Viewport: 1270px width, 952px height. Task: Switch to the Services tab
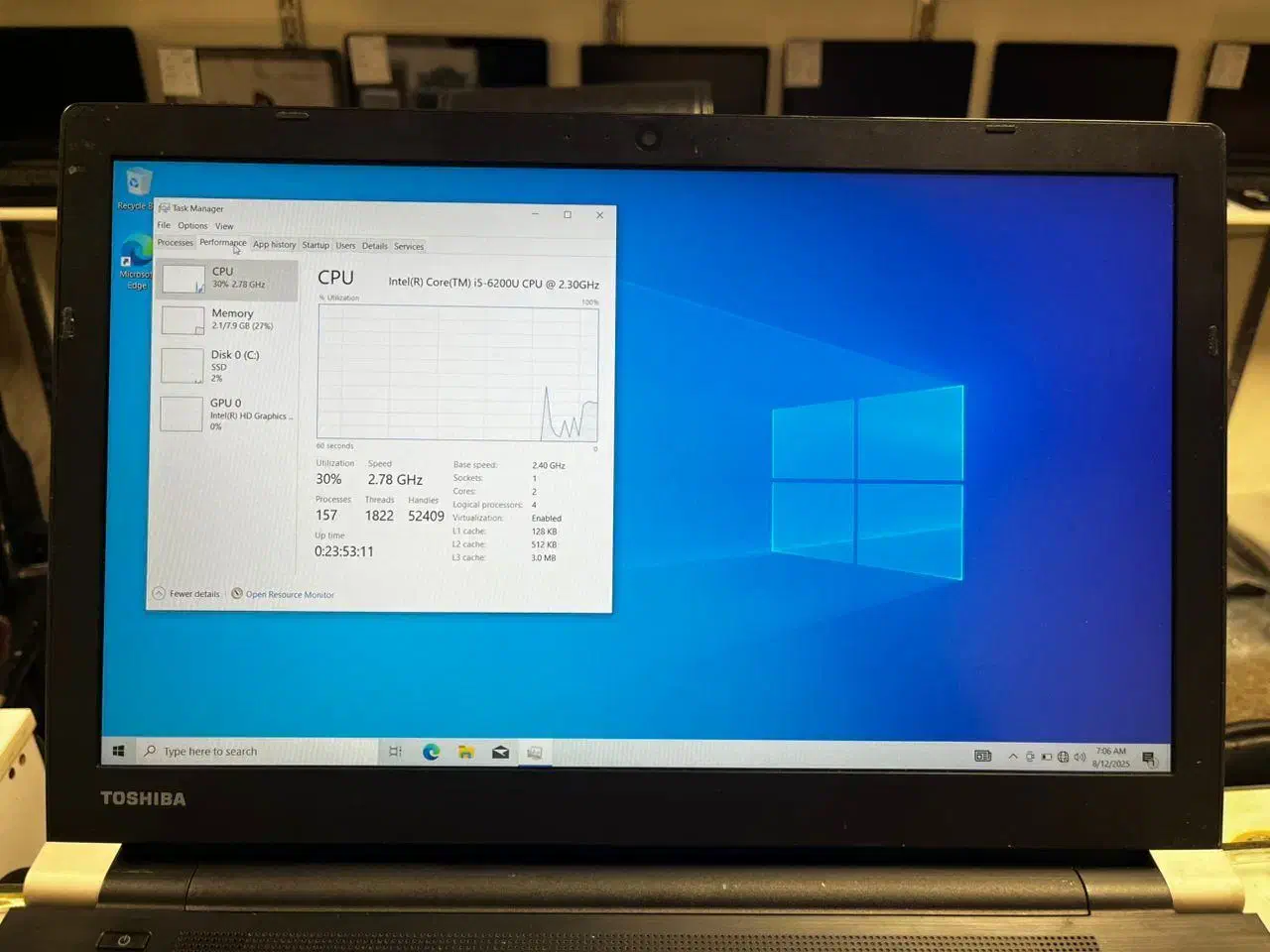coord(409,246)
